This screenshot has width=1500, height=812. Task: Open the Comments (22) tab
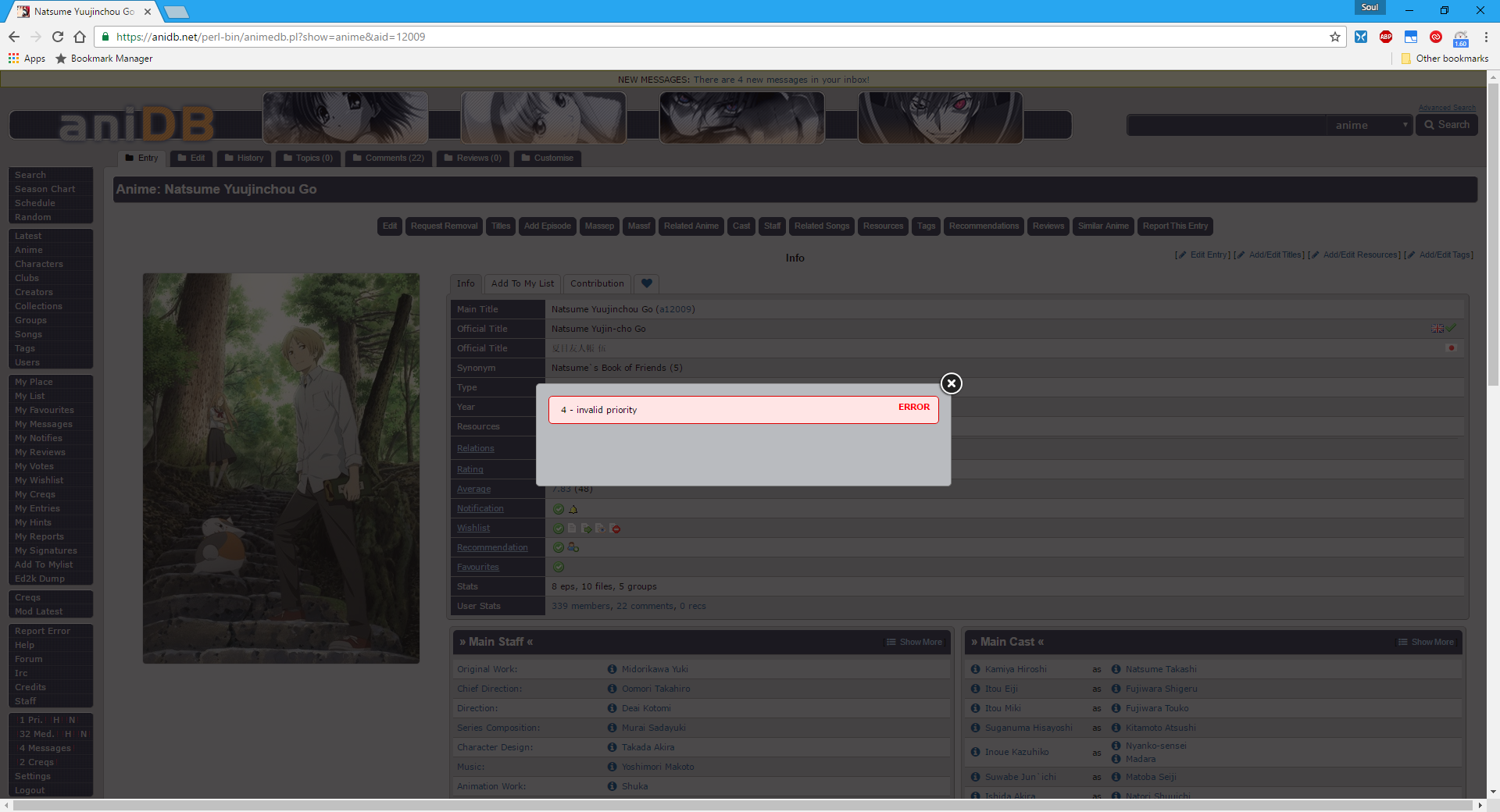point(387,158)
